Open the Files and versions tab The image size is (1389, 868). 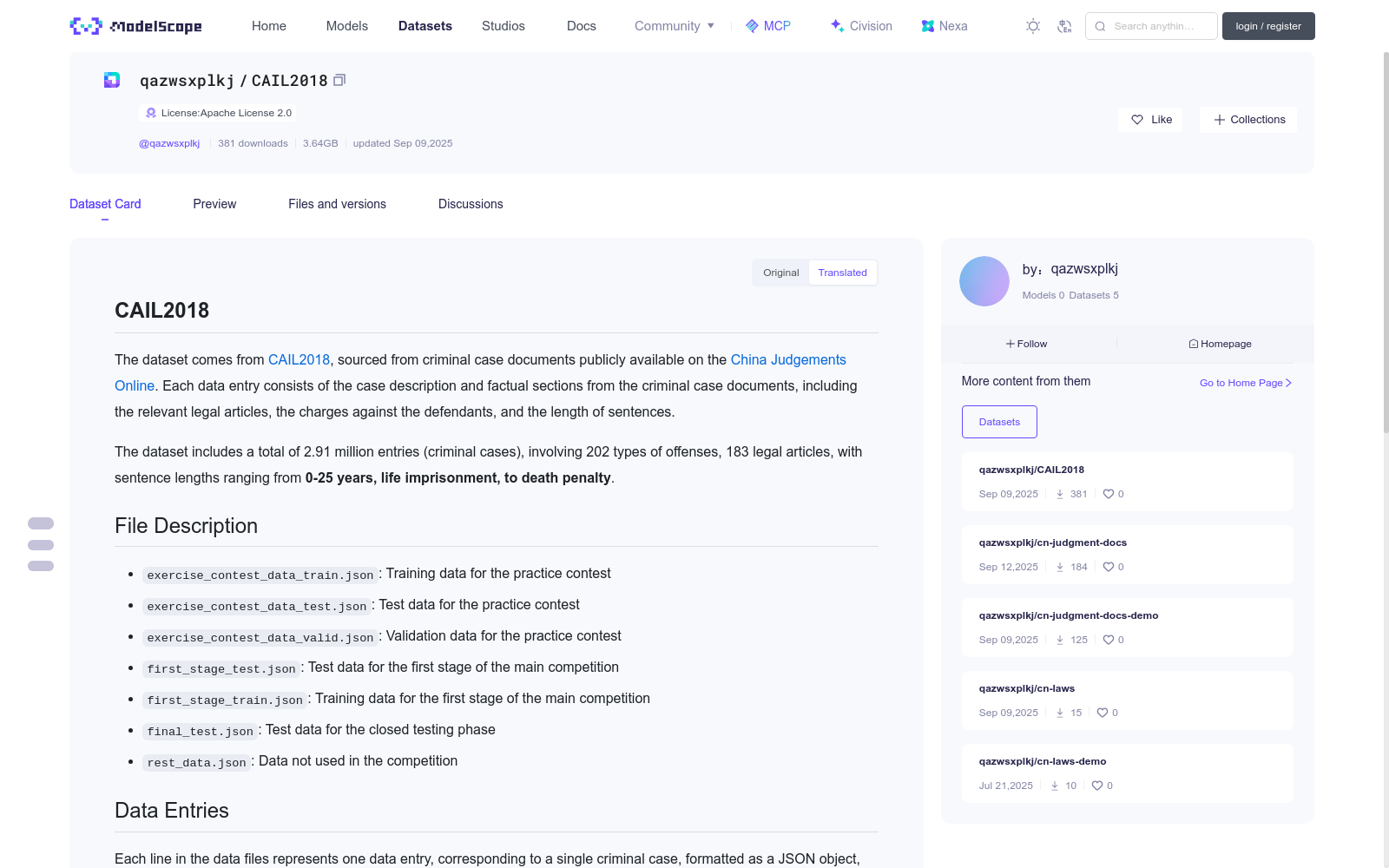(337, 204)
